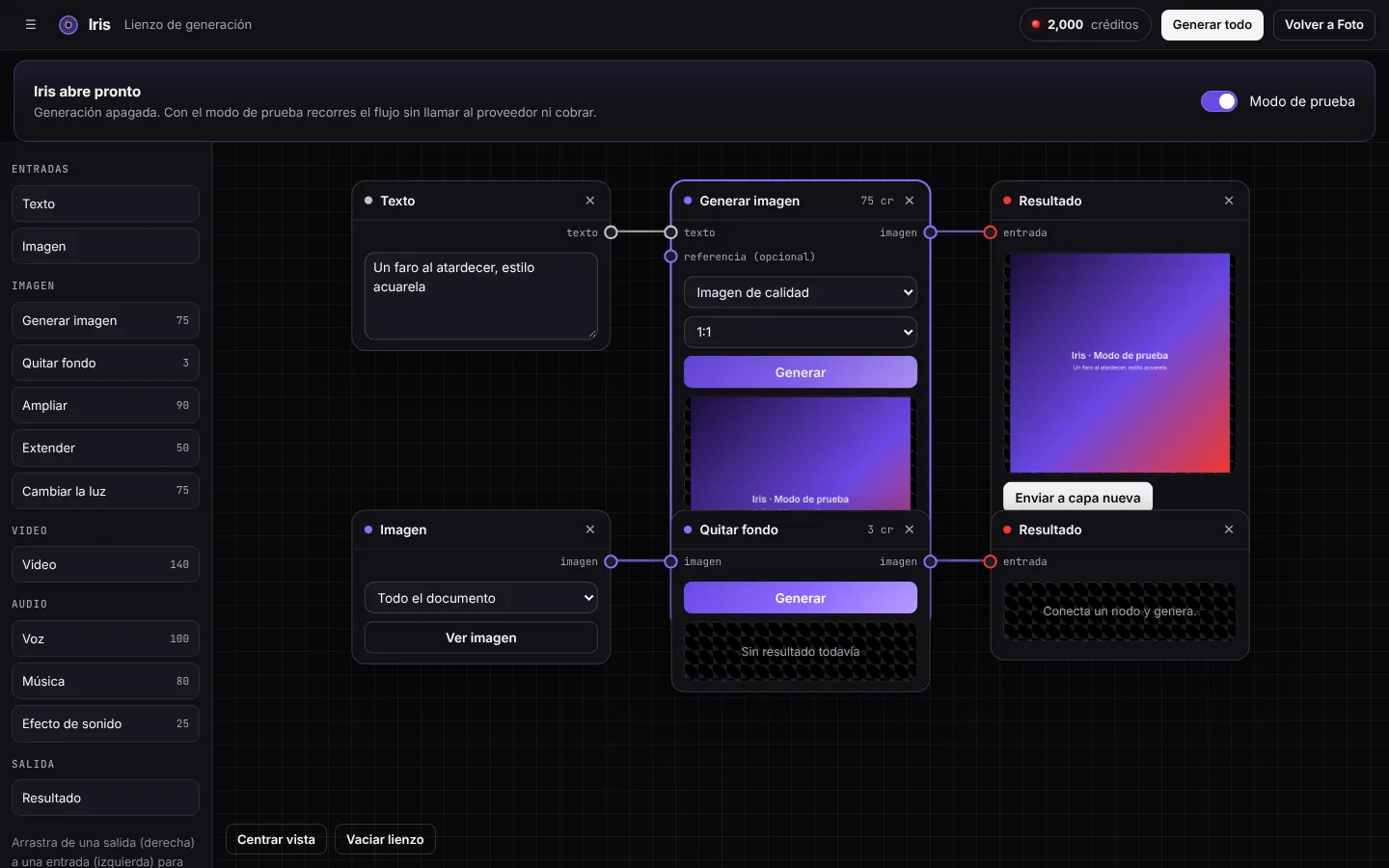The image size is (1389, 868).
Task: Click Generar todo button
Action: 1212,25
